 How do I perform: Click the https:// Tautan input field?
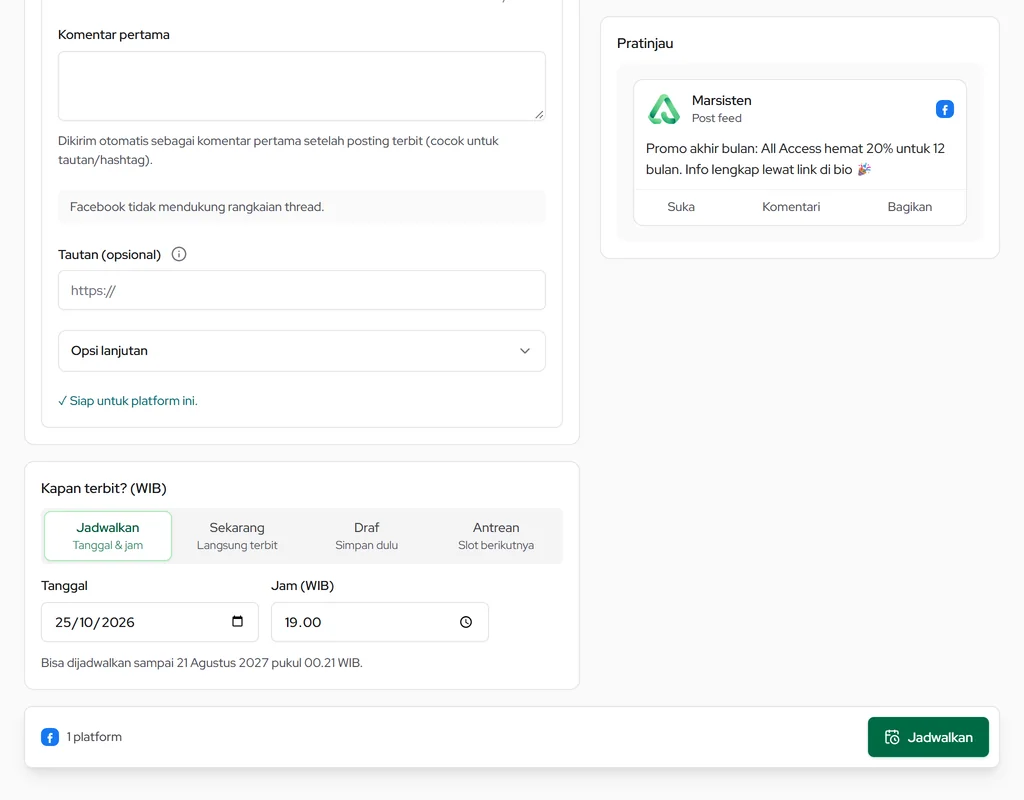pyautogui.click(x=302, y=290)
